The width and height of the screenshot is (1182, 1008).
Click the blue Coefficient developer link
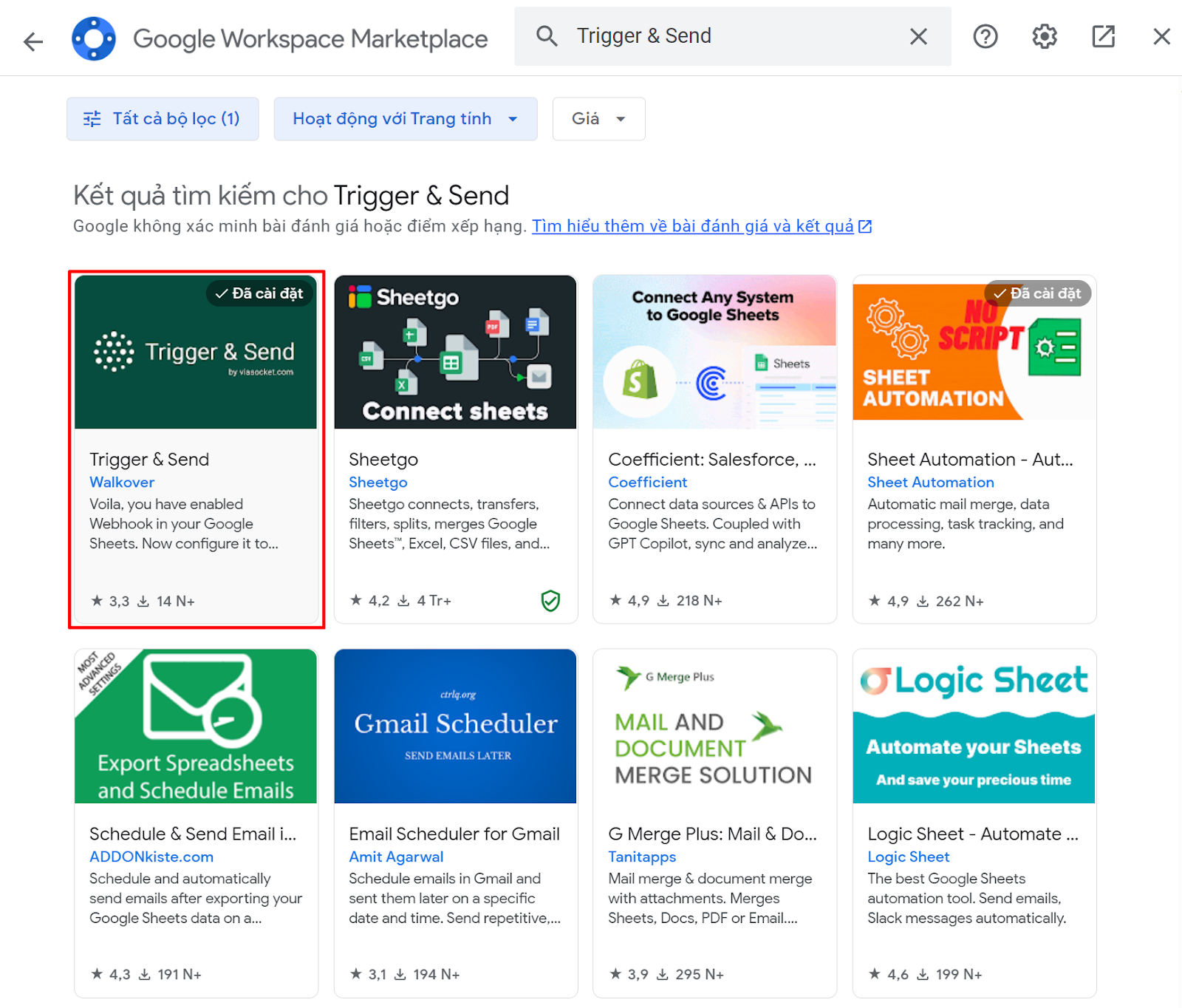pyautogui.click(x=648, y=483)
